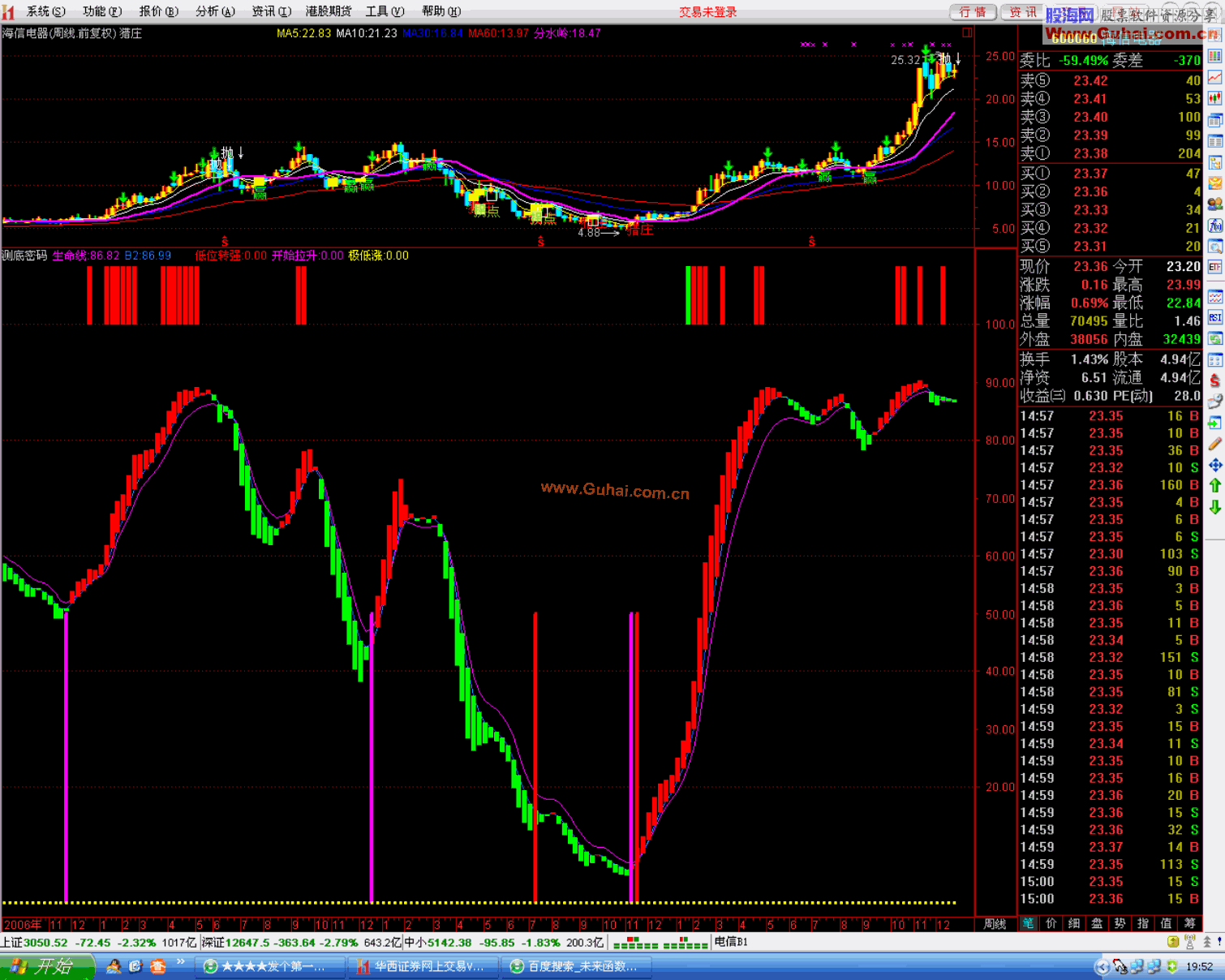Click the 中小 index 5142.38 in status bar
This screenshot has height=980, width=1225.
tap(438, 942)
